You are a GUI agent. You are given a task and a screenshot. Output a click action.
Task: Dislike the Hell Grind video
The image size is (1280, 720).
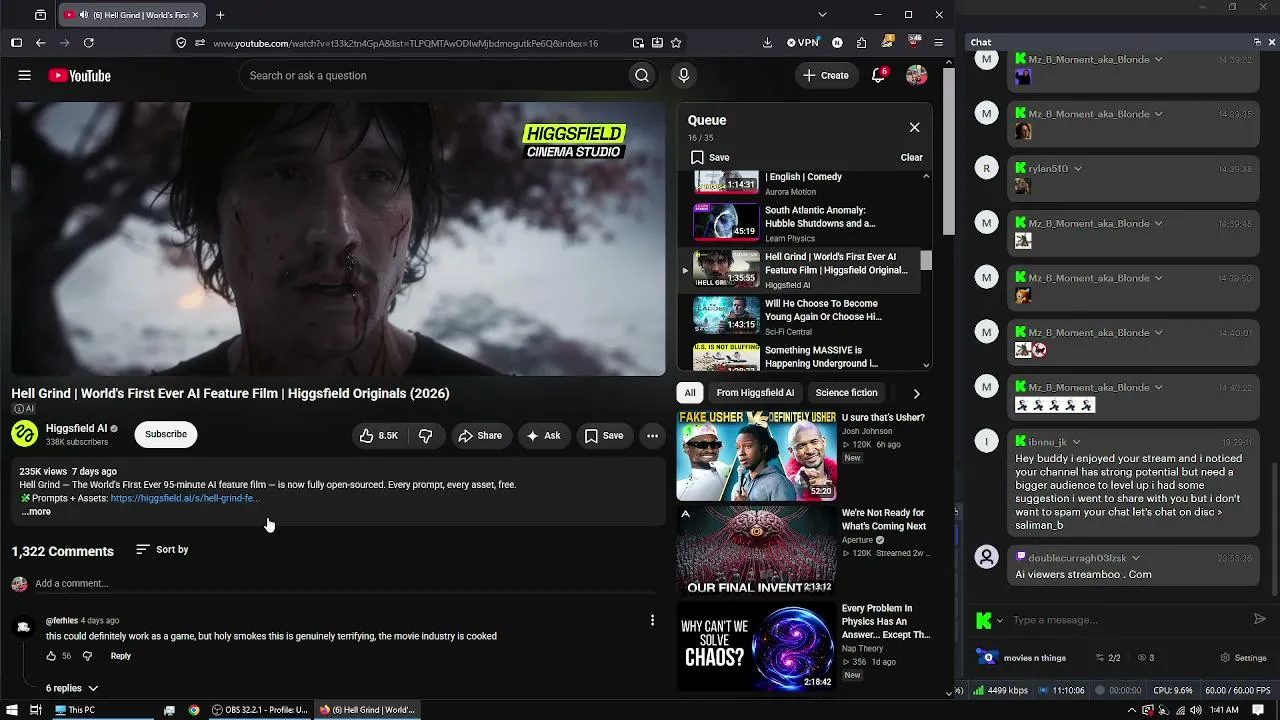(425, 435)
